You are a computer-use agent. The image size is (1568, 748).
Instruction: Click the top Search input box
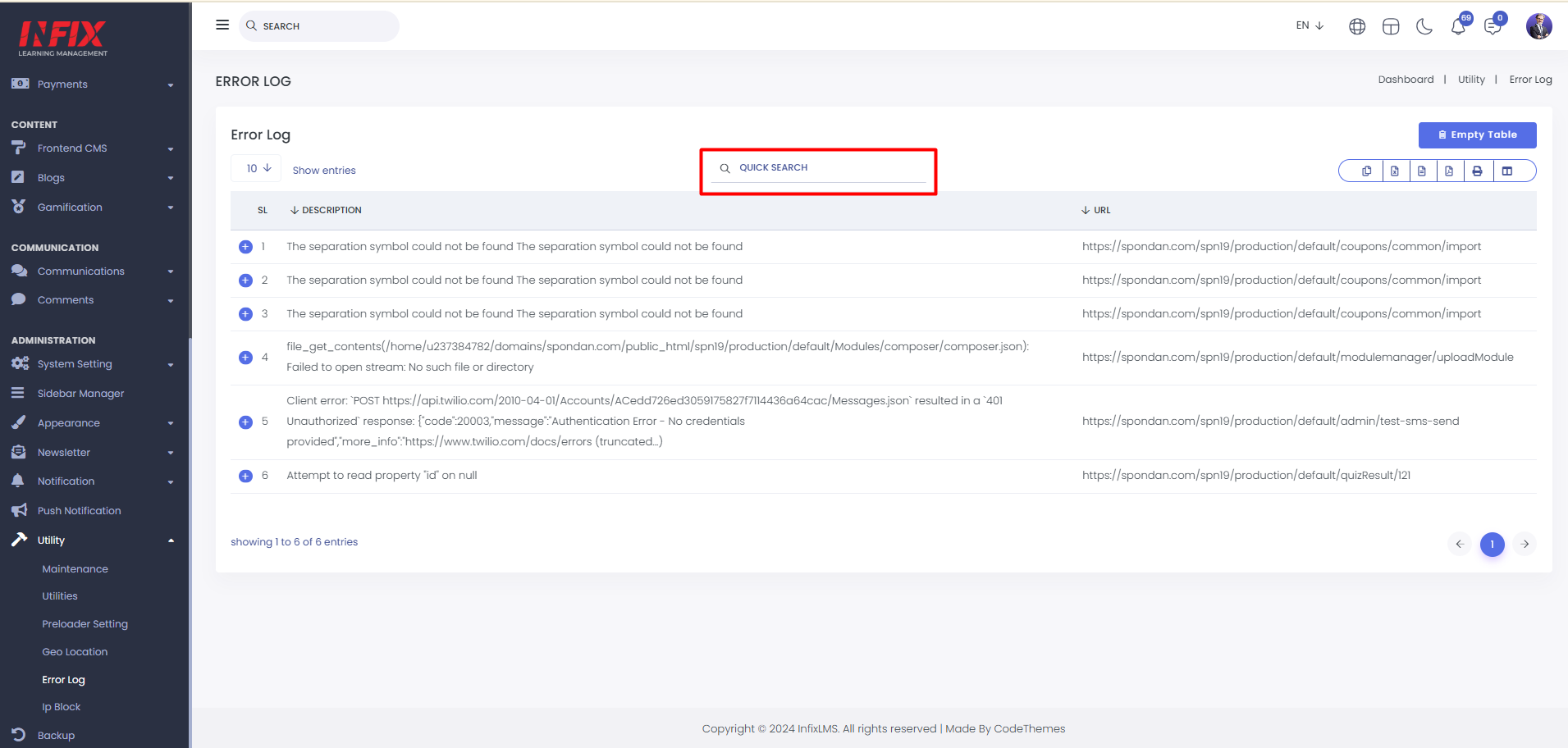[319, 26]
